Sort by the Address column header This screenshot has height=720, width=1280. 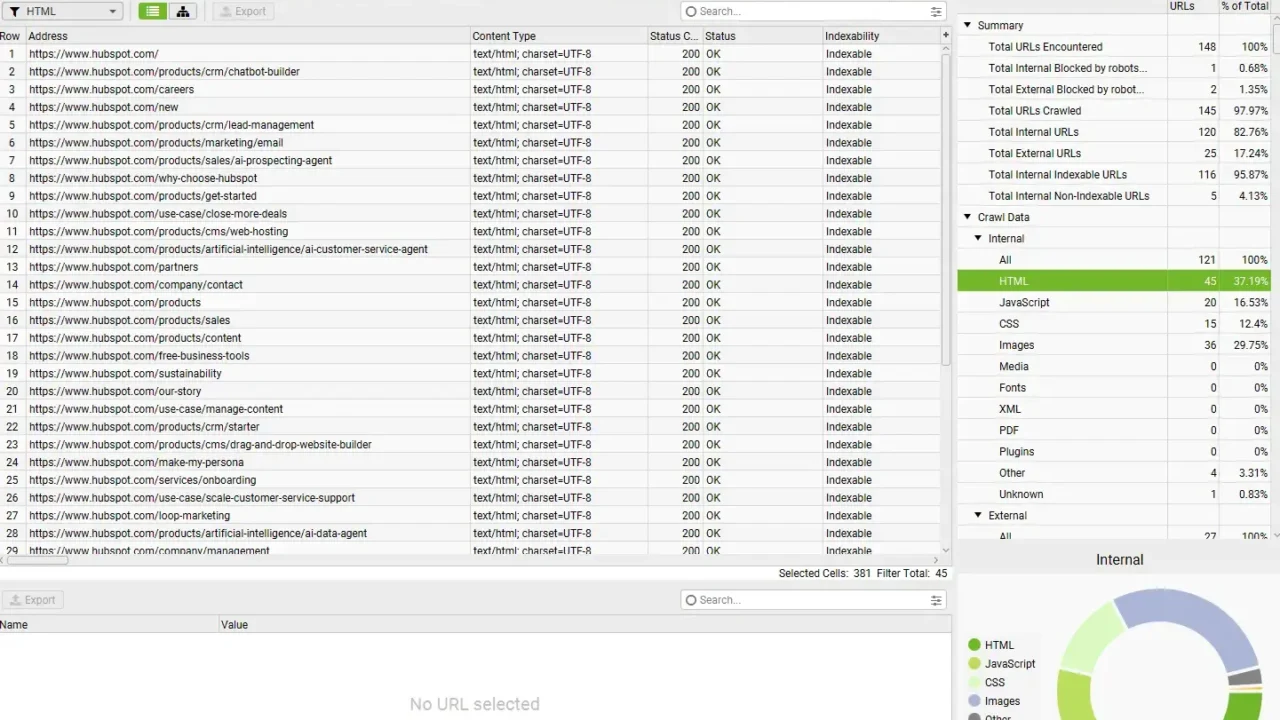coord(247,36)
